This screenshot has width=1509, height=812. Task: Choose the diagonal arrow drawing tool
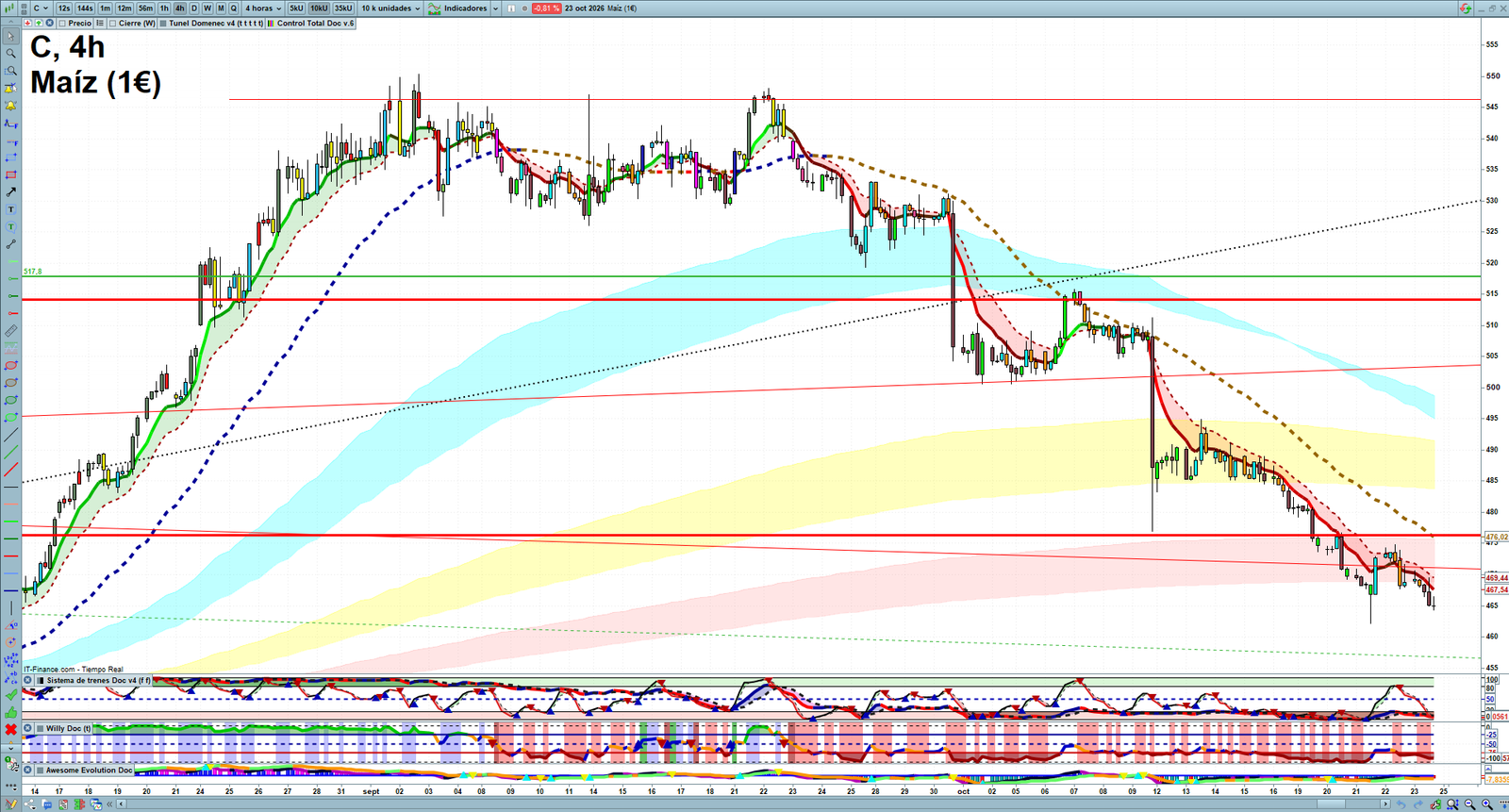pyautogui.click(x=11, y=192)
